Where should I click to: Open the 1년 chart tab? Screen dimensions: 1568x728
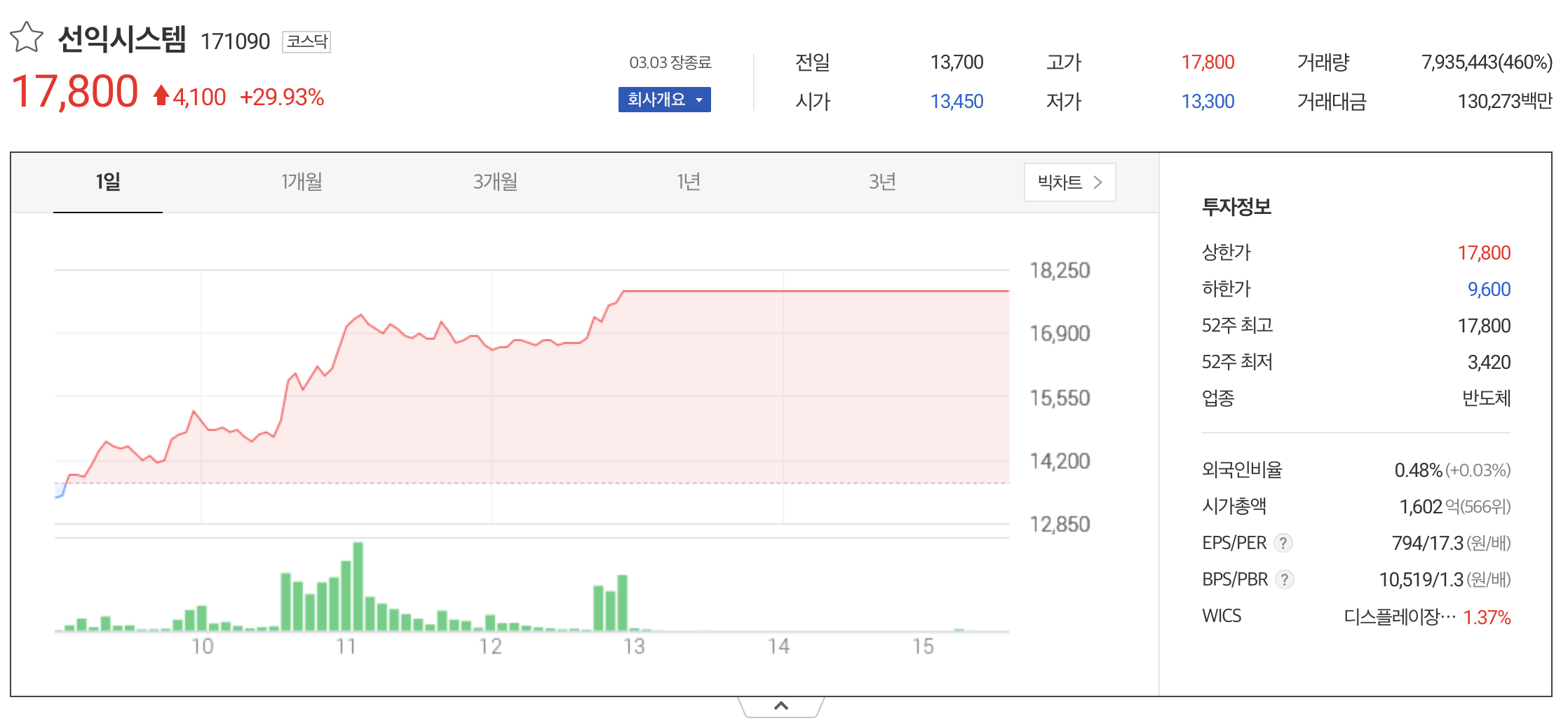click(x=689, y=182)
